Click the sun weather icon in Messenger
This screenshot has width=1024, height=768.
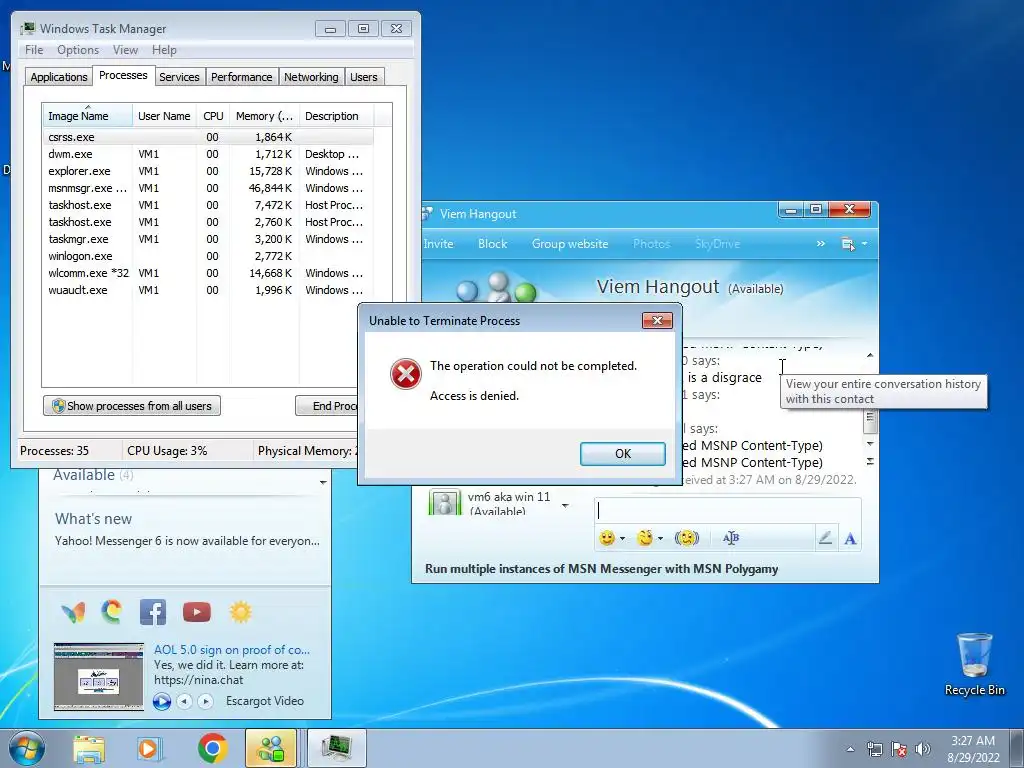(x=240, y=612)
